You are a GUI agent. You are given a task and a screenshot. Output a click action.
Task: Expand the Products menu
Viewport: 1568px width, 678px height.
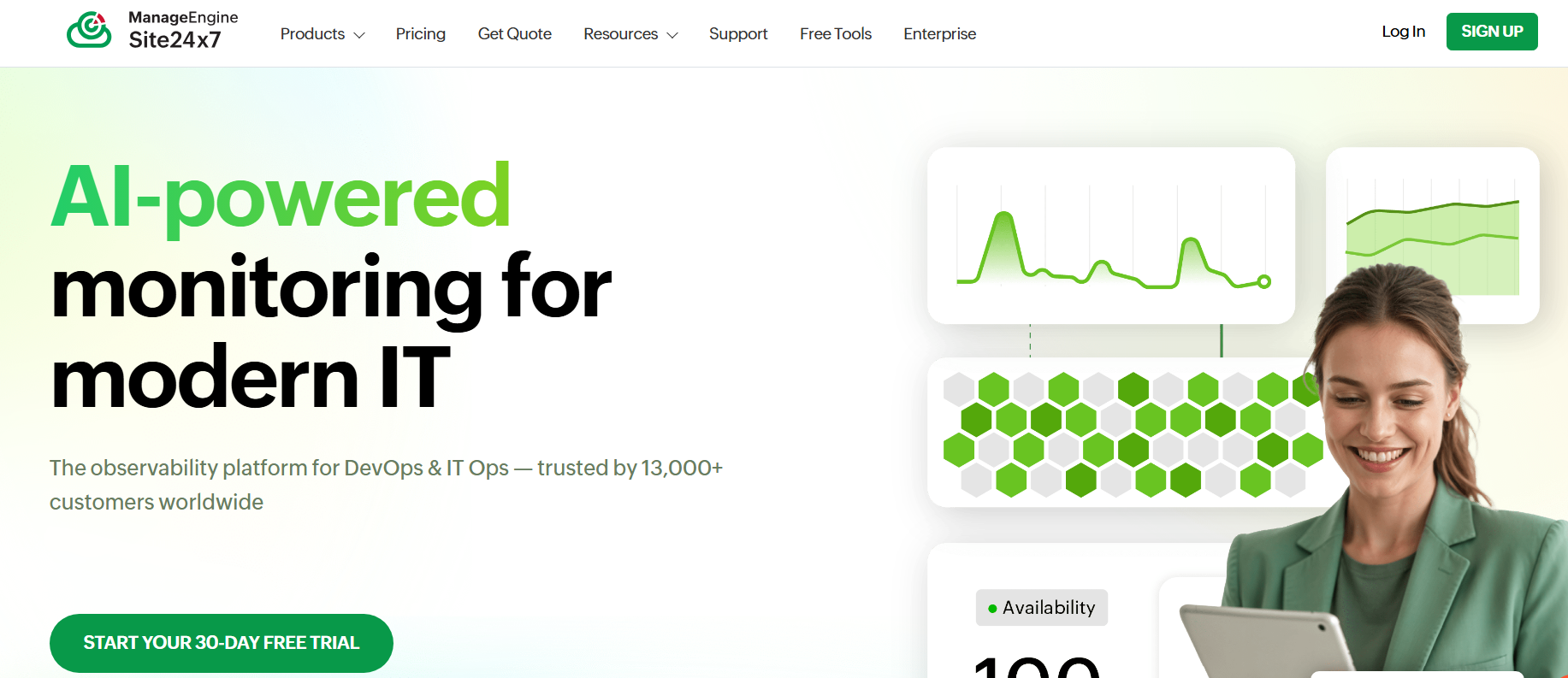(322, 34)
